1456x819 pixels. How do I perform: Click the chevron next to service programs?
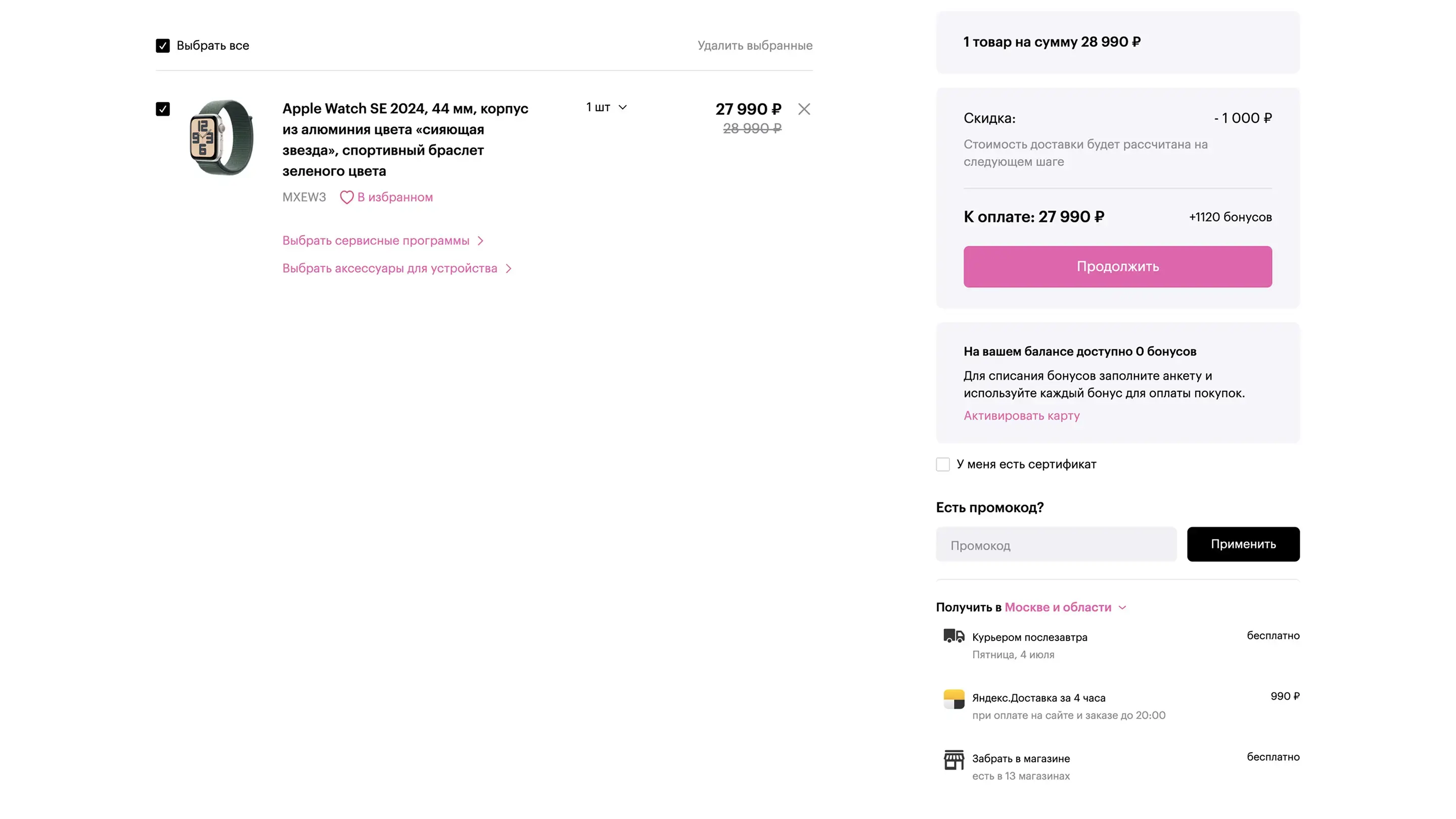(480, 241)
